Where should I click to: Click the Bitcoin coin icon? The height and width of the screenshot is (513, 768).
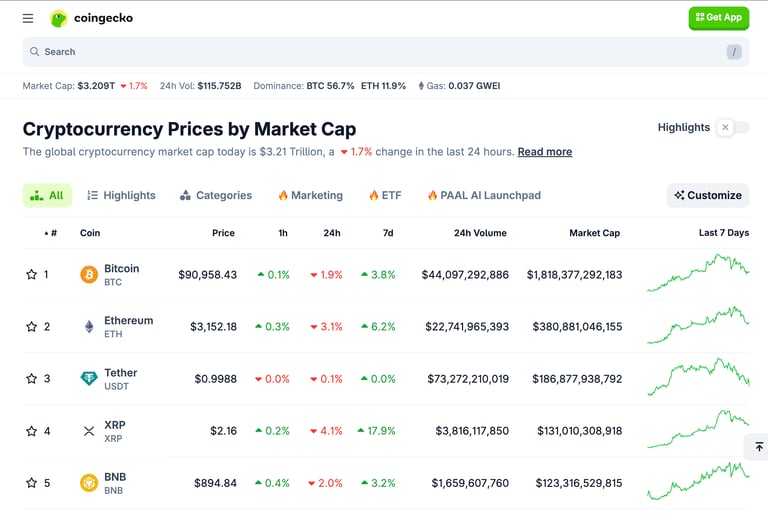[x=89, y=274]
